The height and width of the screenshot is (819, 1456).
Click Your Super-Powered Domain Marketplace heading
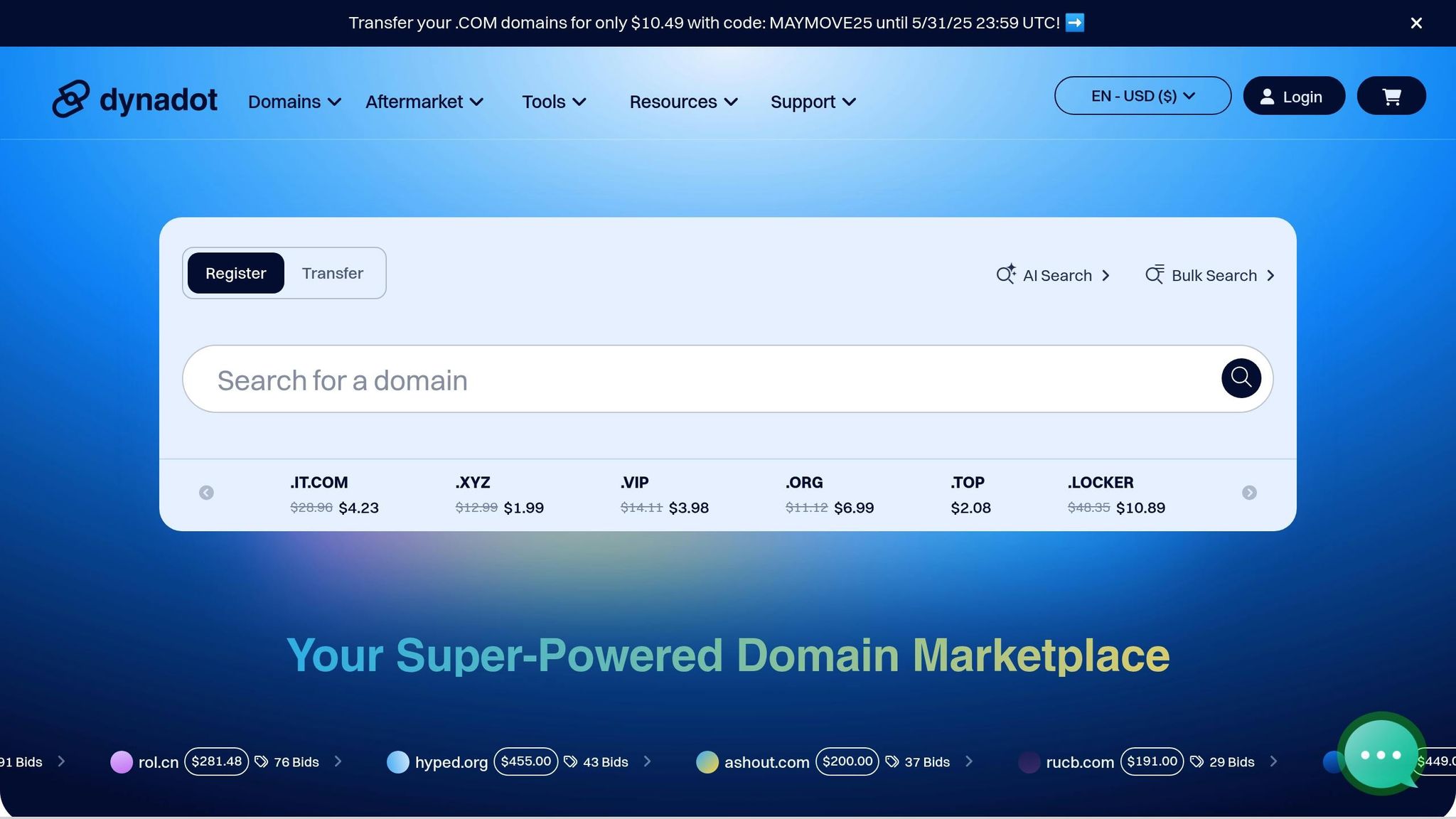click(728, 655)
